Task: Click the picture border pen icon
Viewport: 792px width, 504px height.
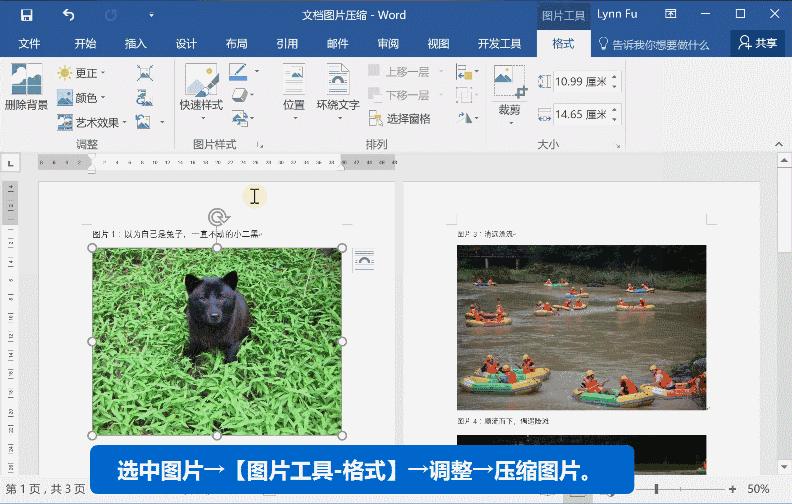Action: pos(238,72)
